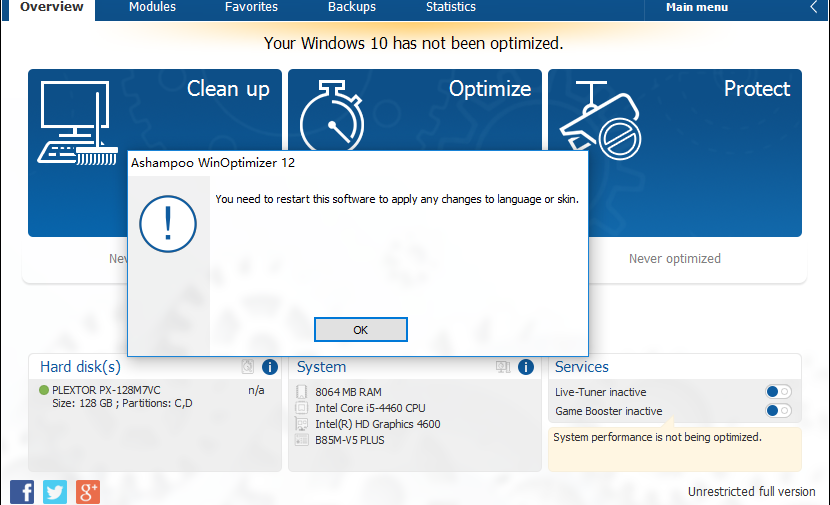The image size is (830, 505).
Task: Open the Clean up tile heading
Action: coord(228,89)
